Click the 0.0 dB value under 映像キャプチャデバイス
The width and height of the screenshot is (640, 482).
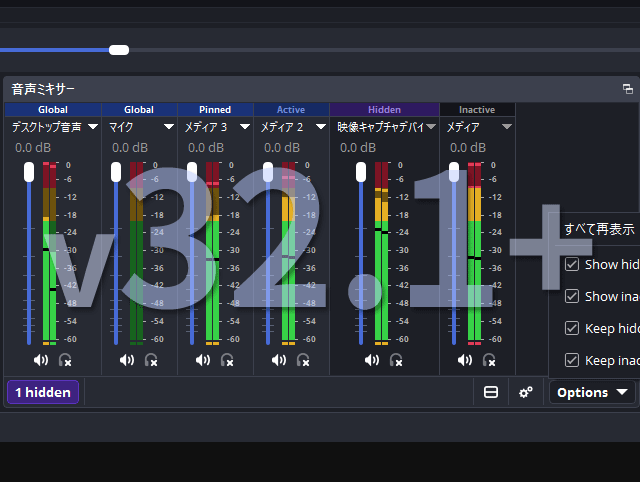pos(358,147)
